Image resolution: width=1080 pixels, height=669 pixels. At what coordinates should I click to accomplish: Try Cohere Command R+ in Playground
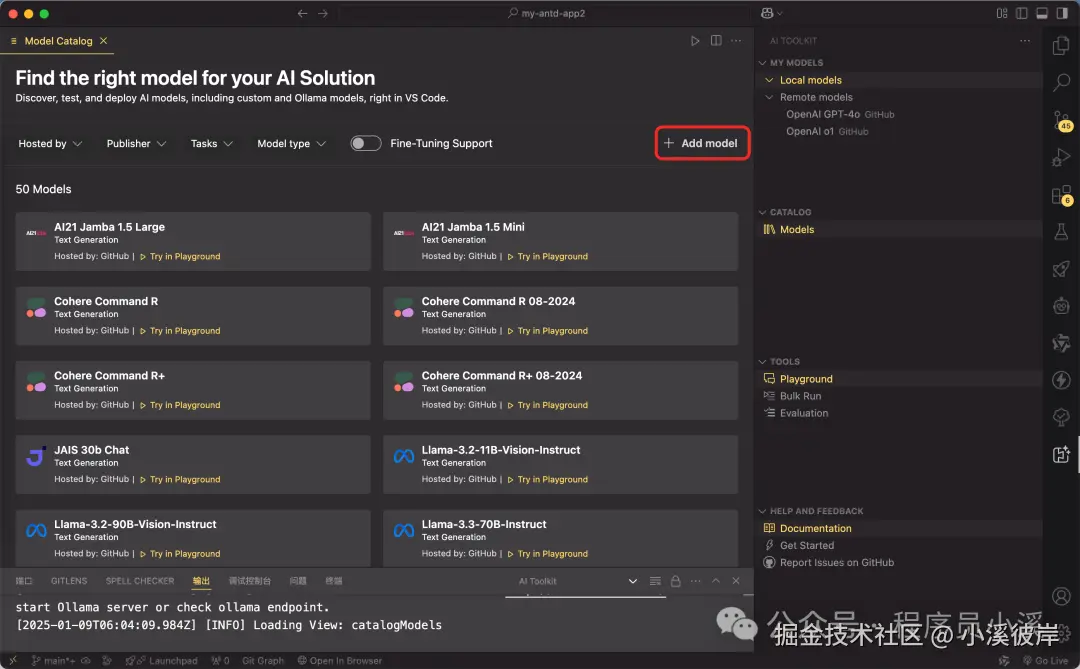(180, 405)
